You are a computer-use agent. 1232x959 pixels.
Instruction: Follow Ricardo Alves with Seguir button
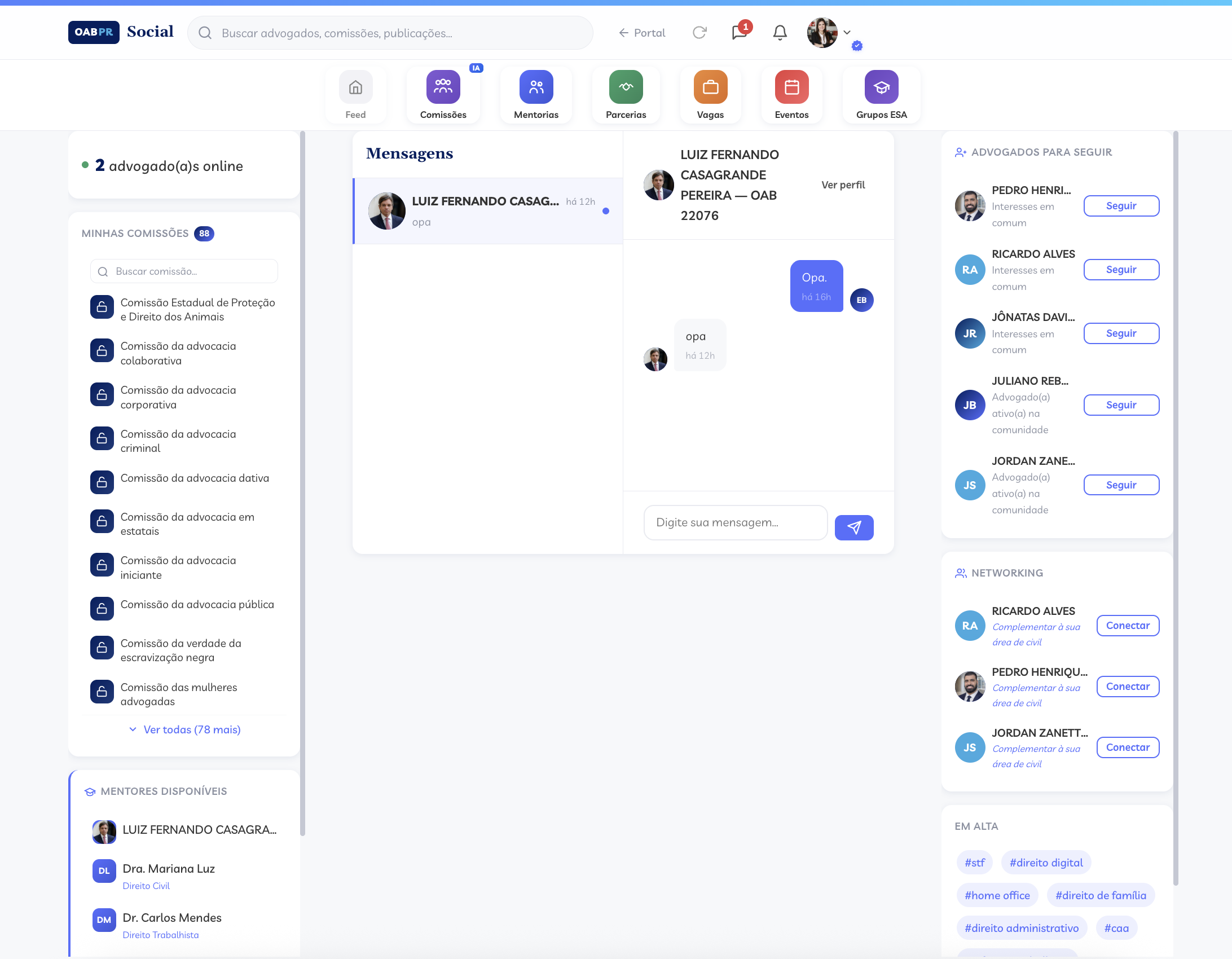point(1121,270)
